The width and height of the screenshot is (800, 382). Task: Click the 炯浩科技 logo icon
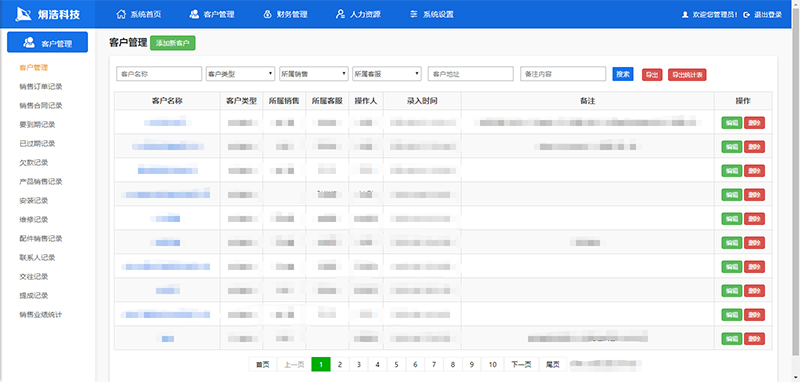coord(23,14)
